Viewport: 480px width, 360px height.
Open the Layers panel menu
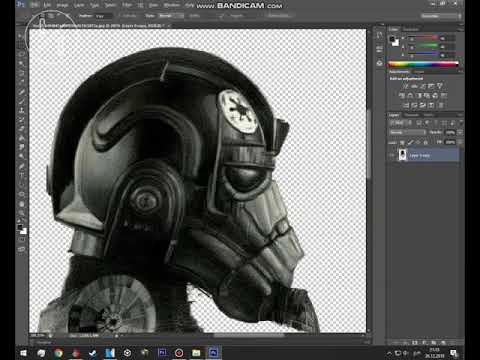click(460, 115)
